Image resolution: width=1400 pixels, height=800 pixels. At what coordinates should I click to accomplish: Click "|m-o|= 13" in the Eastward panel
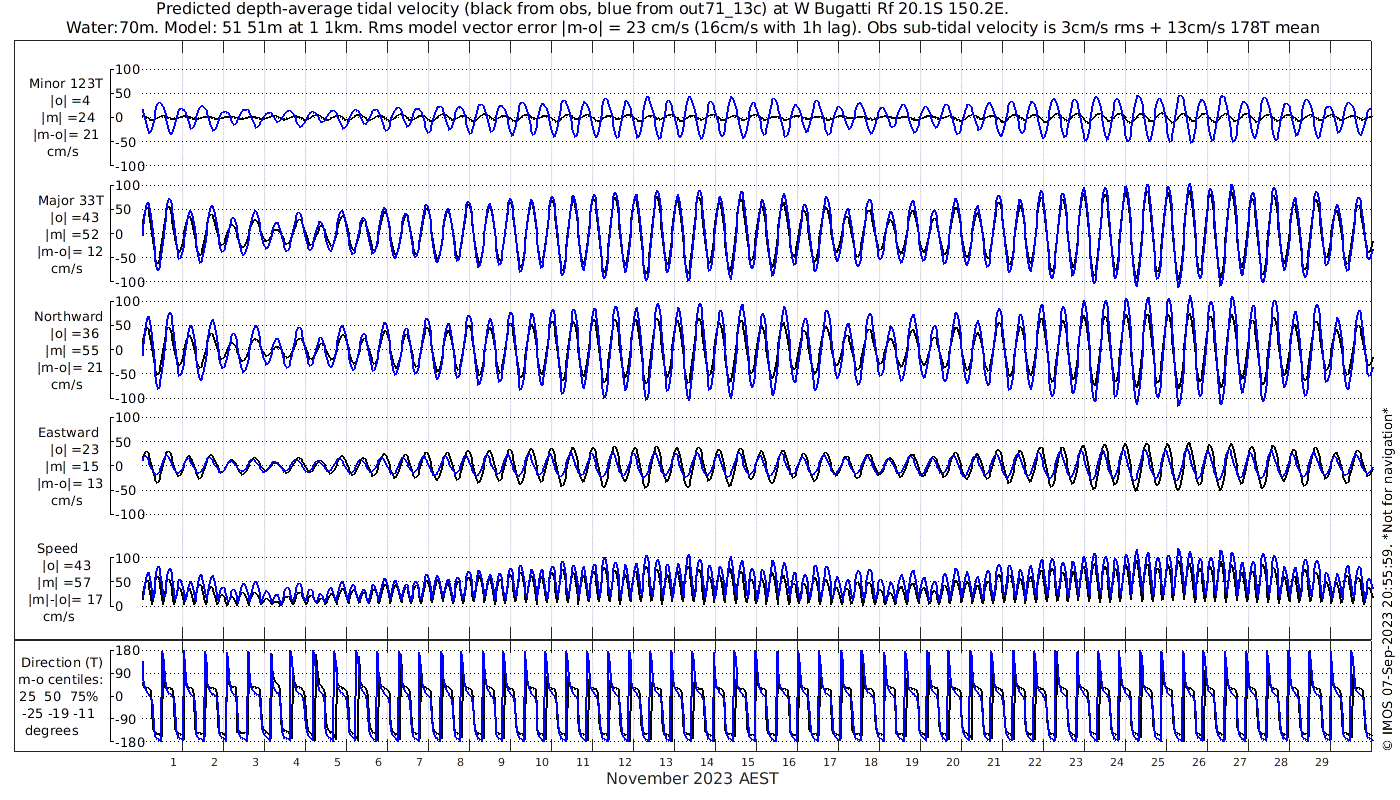point(68,484)
